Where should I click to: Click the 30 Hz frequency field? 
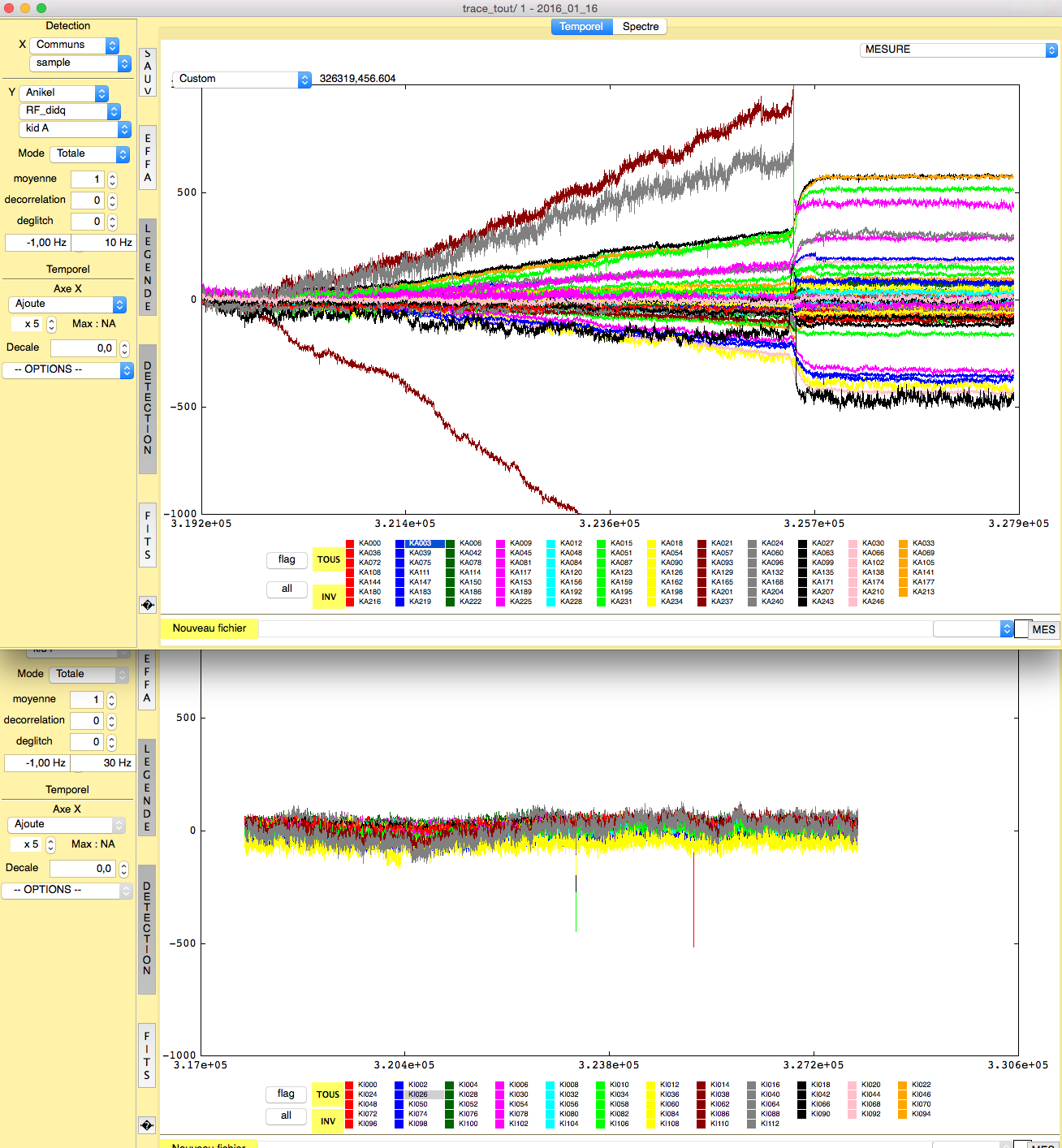103,763
